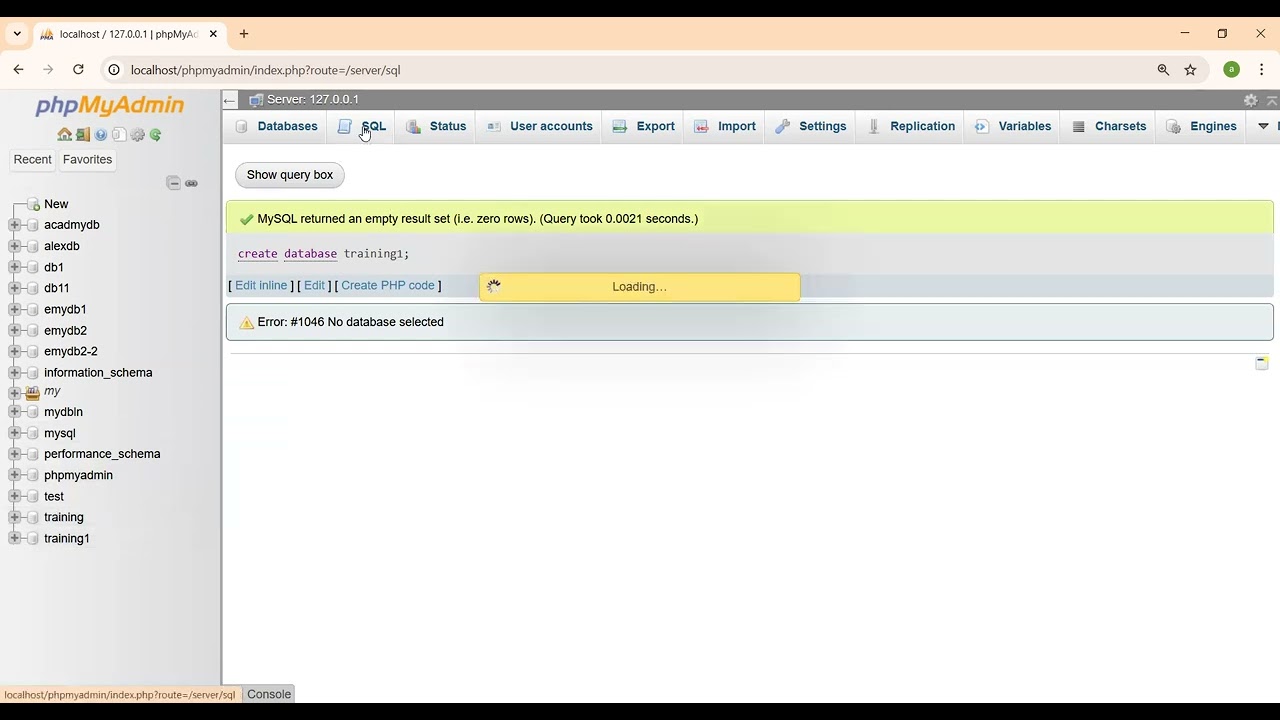The image size is (1280, 720).
Task: Expand the alexdb database node
Action: pyautogui.click(x=14, y=246)
